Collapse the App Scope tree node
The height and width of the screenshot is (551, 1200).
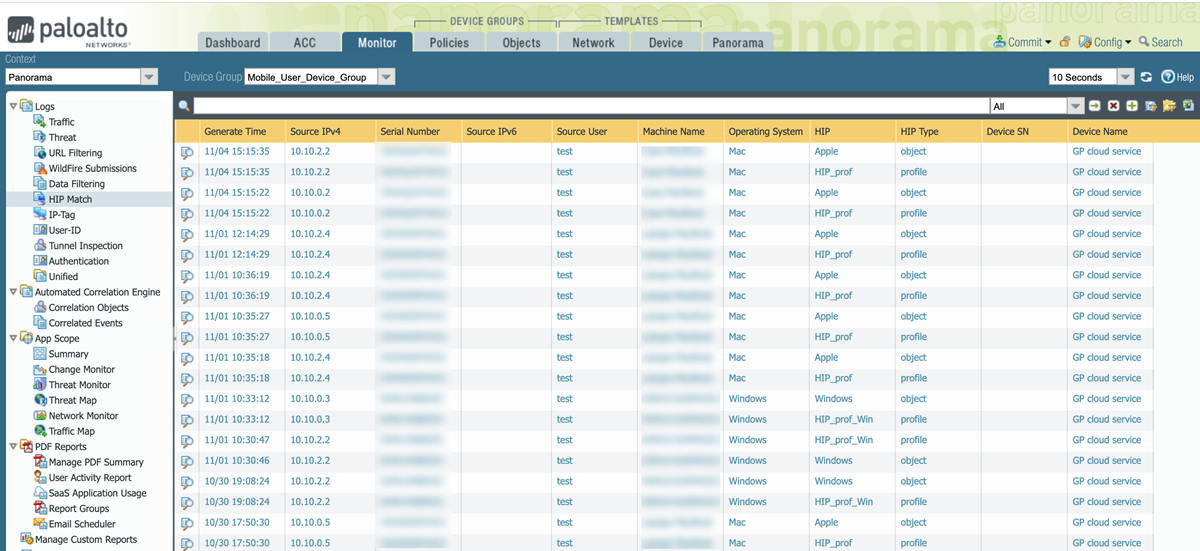point(13,338)
